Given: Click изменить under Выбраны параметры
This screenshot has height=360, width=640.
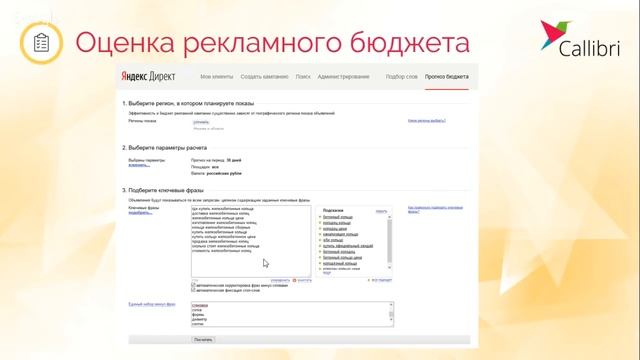Looking at the screenshot, I should point(139,165).
